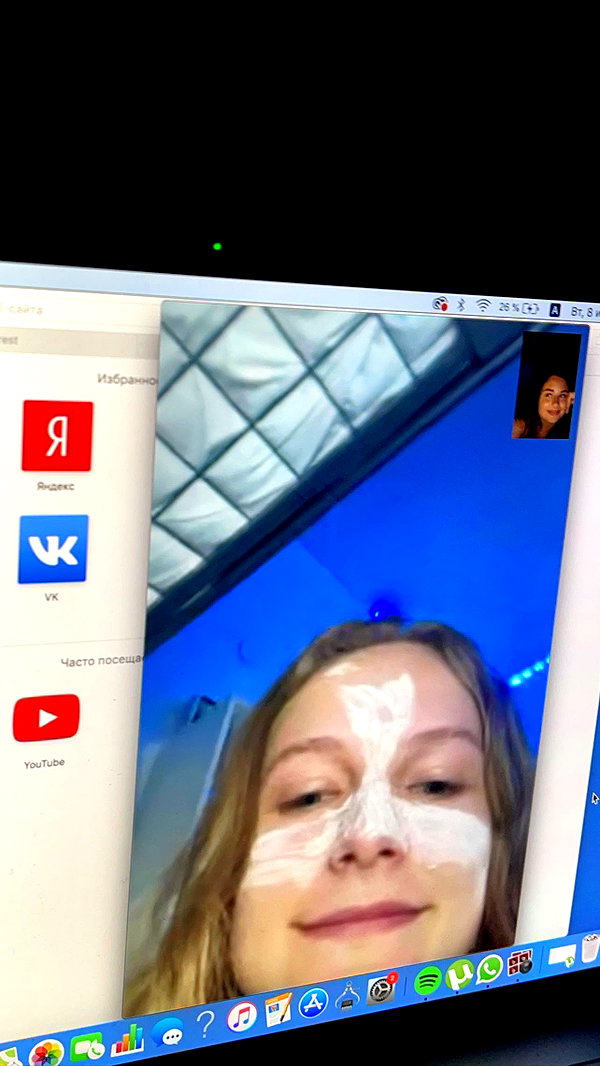Click the question mark icon in Dock

205,1024
